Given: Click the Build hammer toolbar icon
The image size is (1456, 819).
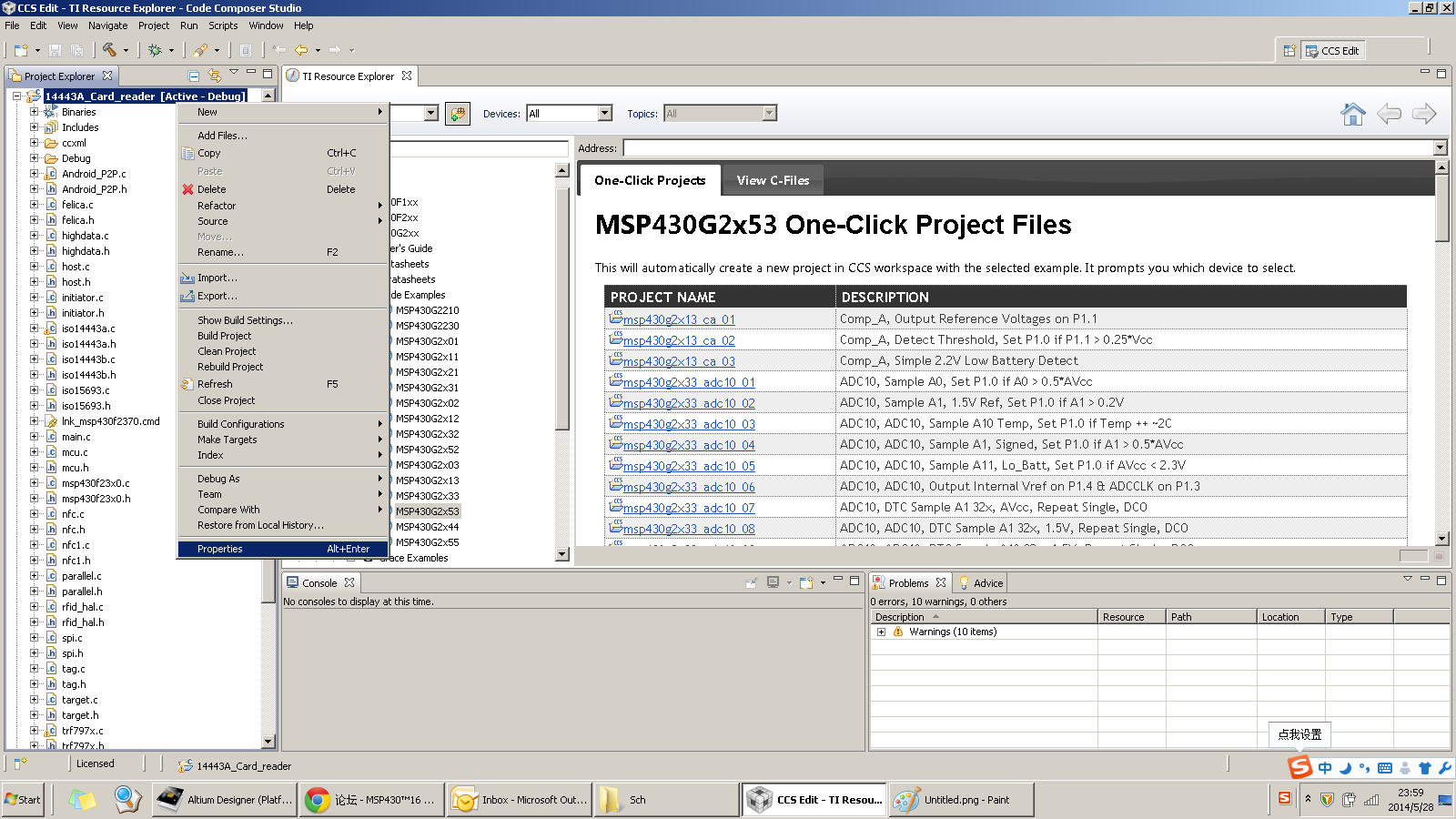Looking at the screenshot, I should coord(109,51).
